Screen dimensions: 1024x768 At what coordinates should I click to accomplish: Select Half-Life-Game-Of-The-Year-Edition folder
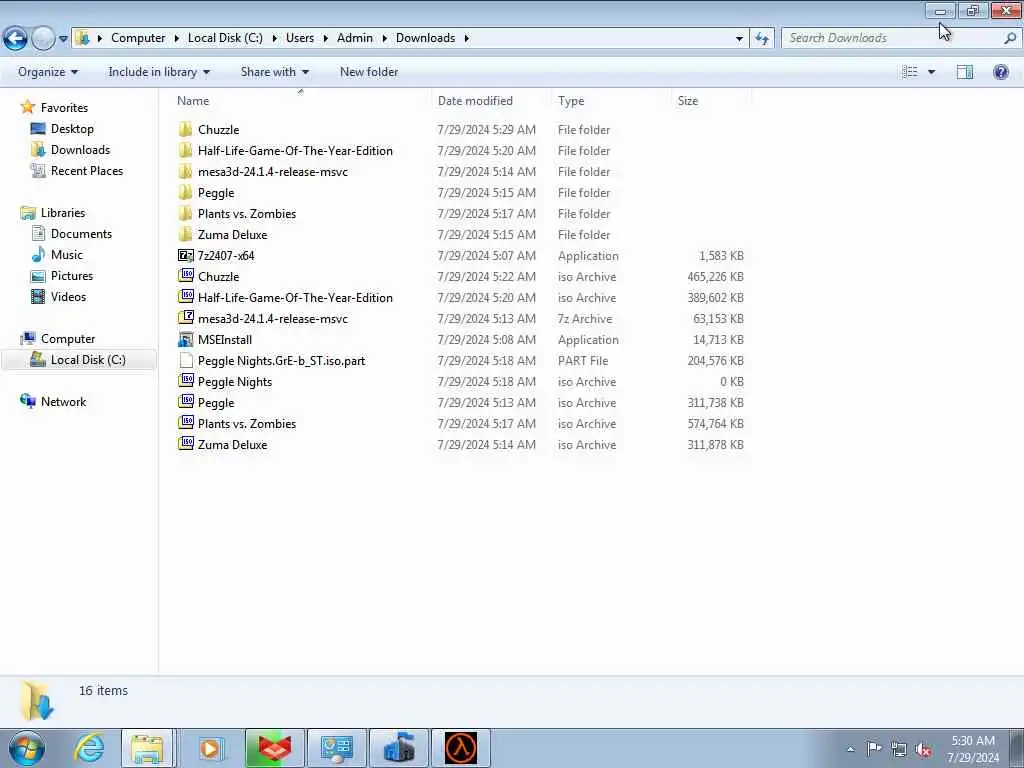tap(295, 150)
